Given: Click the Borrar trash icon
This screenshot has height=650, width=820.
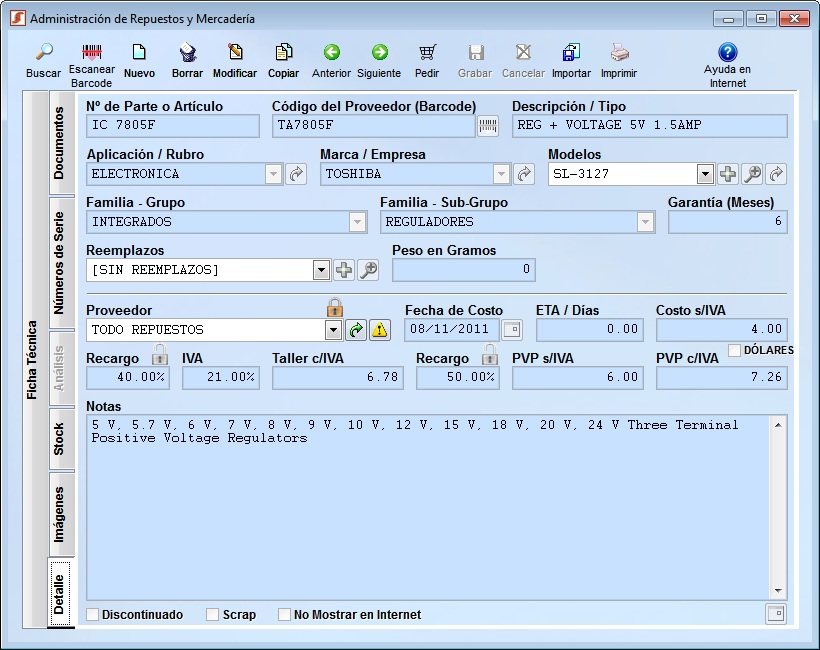Looking at the screenshot, I should [x=187, y=52].
